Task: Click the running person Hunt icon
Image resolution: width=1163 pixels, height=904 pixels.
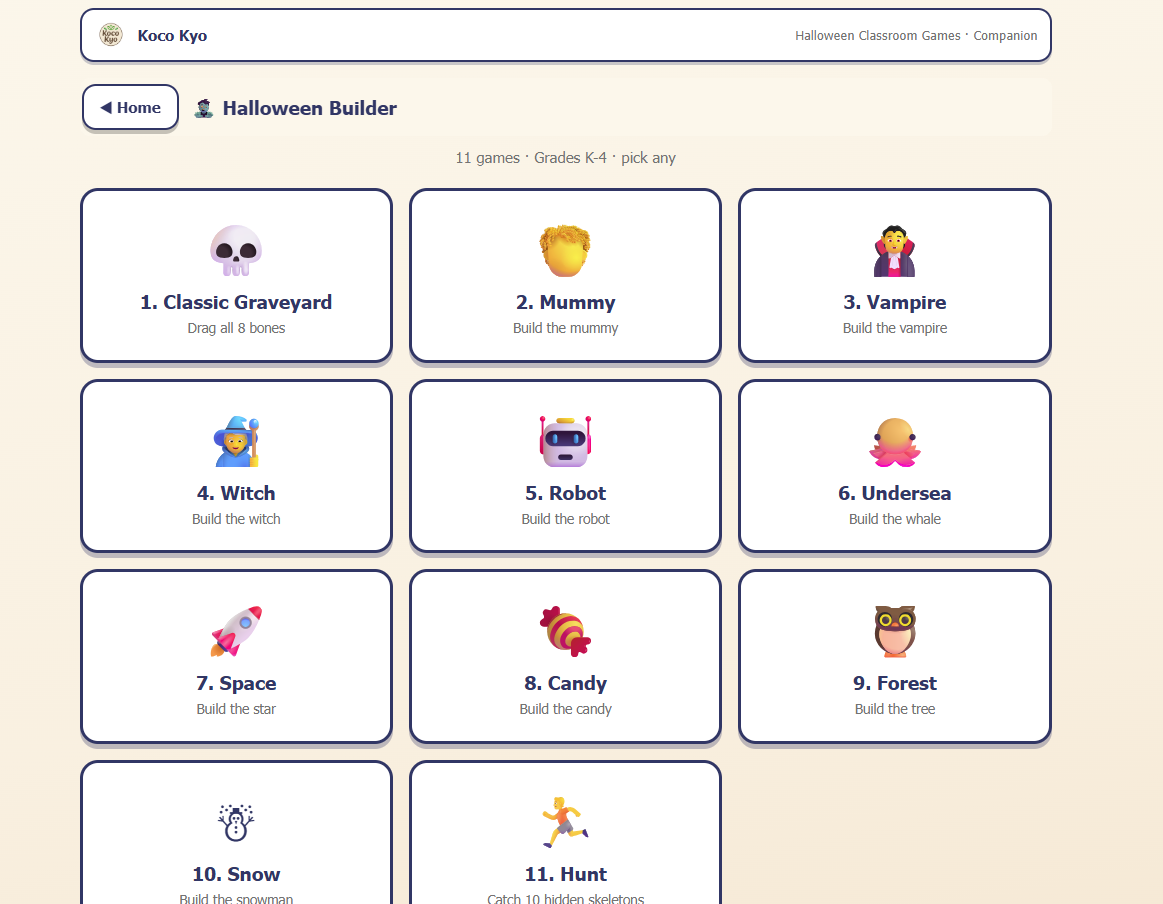Action: [x=565, y=822]
